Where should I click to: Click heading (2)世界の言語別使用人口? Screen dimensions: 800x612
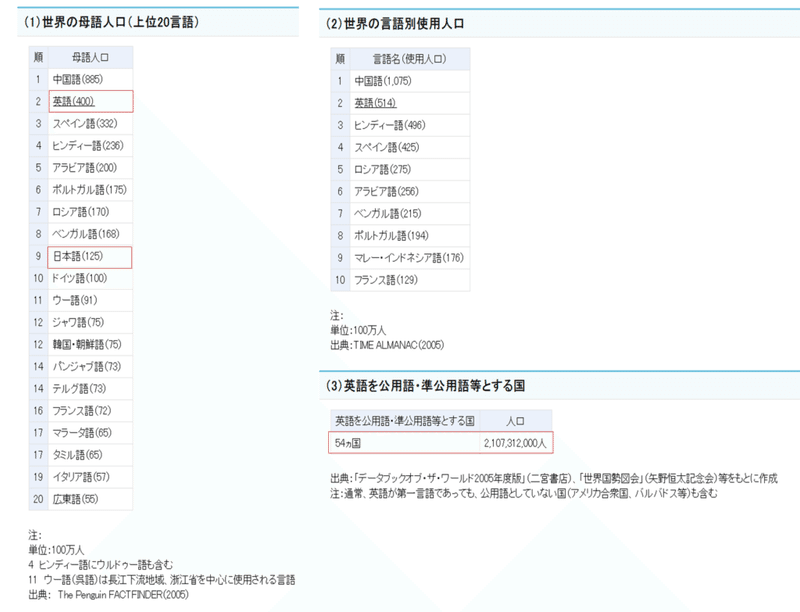pos(394,23)
